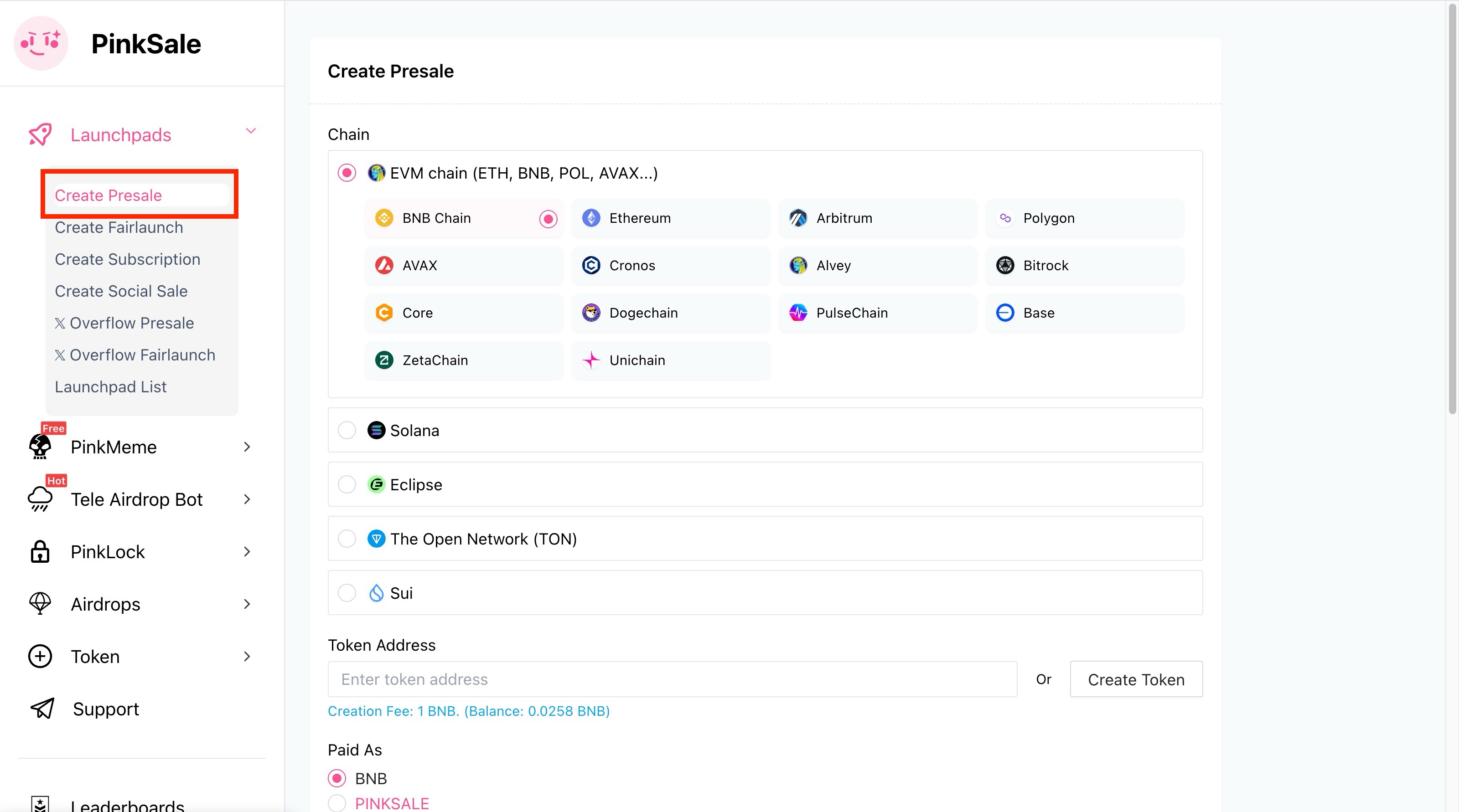Click the PinkSale brand name
This screenshot has width=1459, height=812.
coord(146,44)
